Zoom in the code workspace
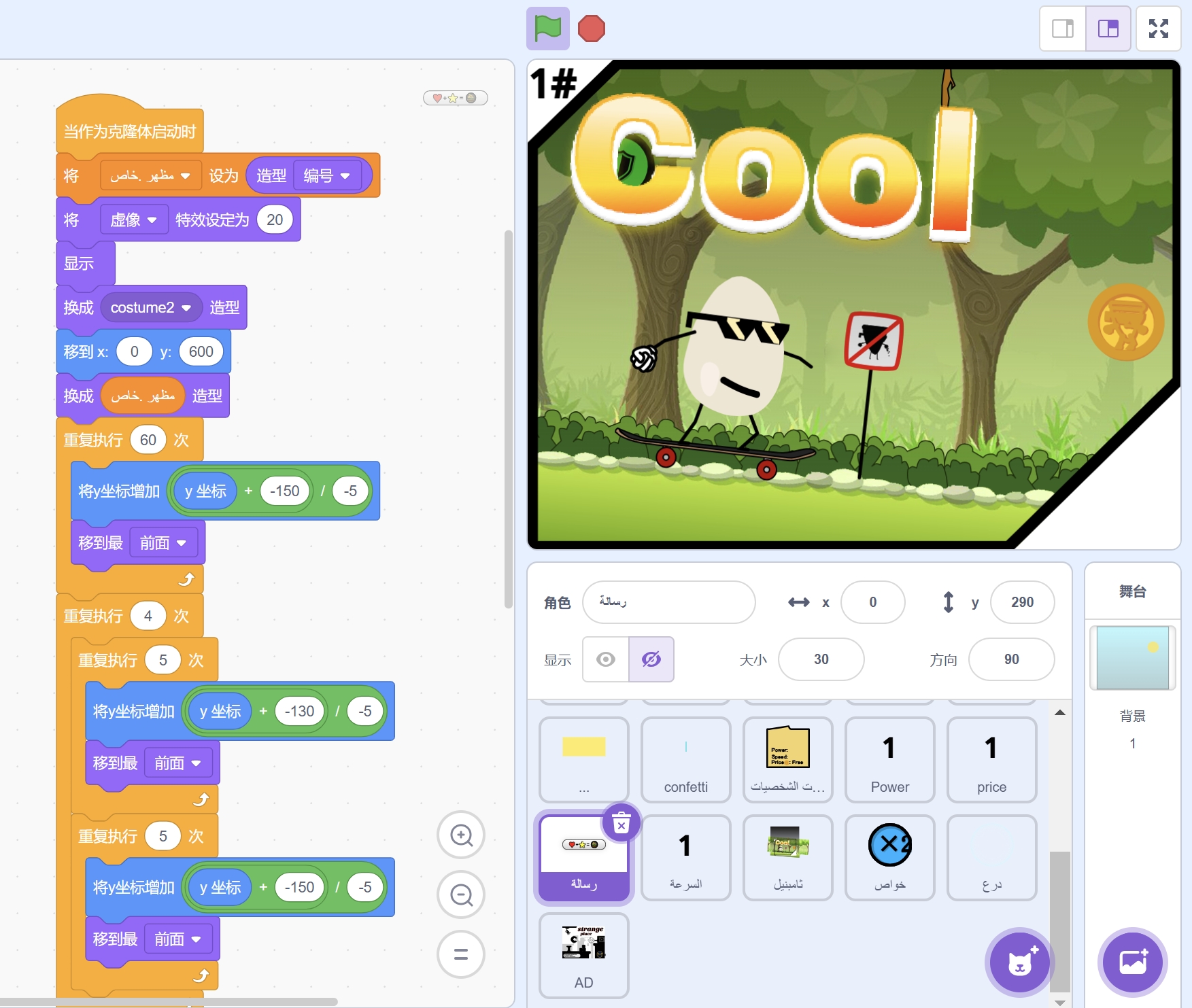Image resolution: width=1192 pixels, height=1008 pixels. (461, 835)
